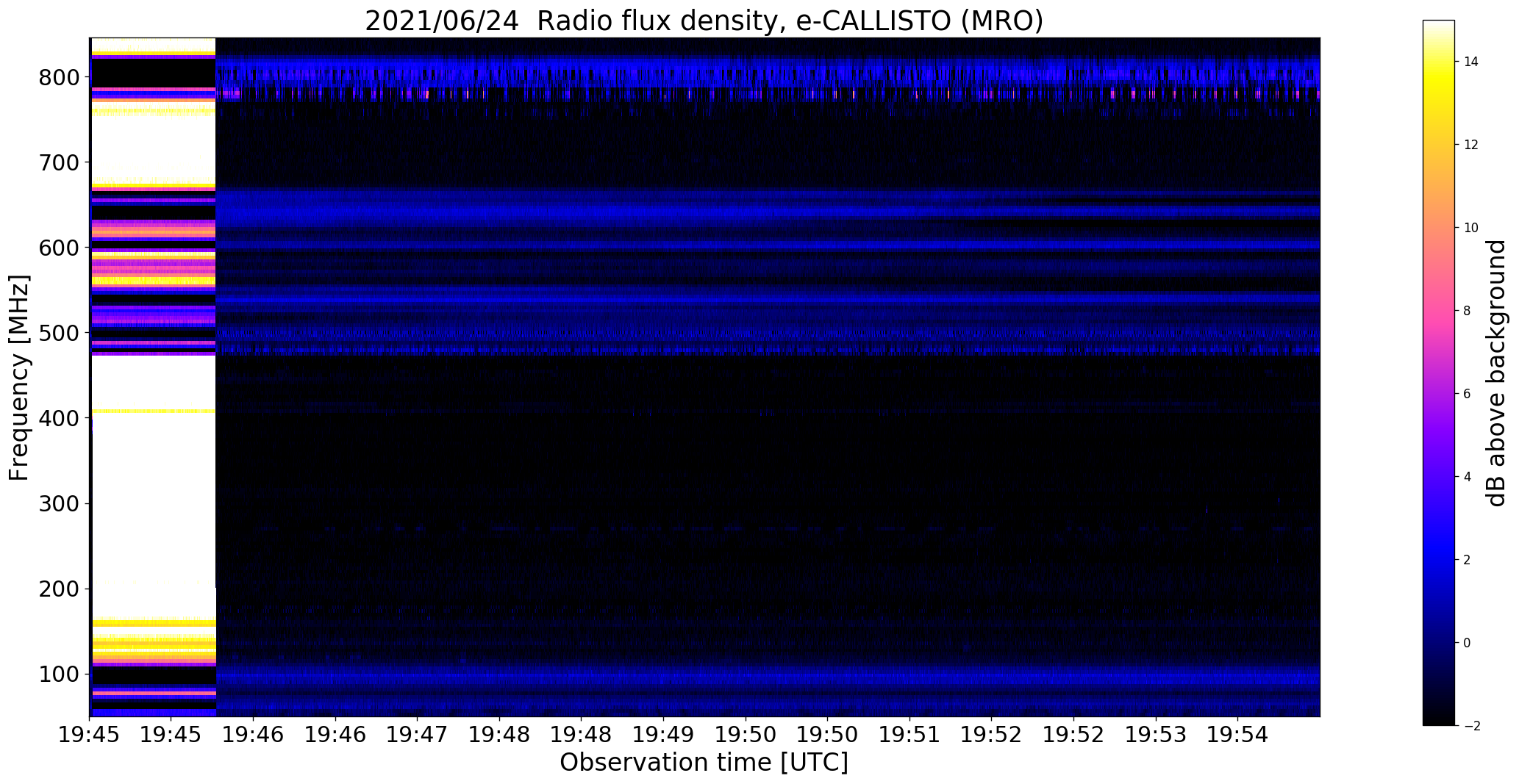1519x784 pixels.
Task: Click the 19:53 time tick label
Action: coord(1156,735)
